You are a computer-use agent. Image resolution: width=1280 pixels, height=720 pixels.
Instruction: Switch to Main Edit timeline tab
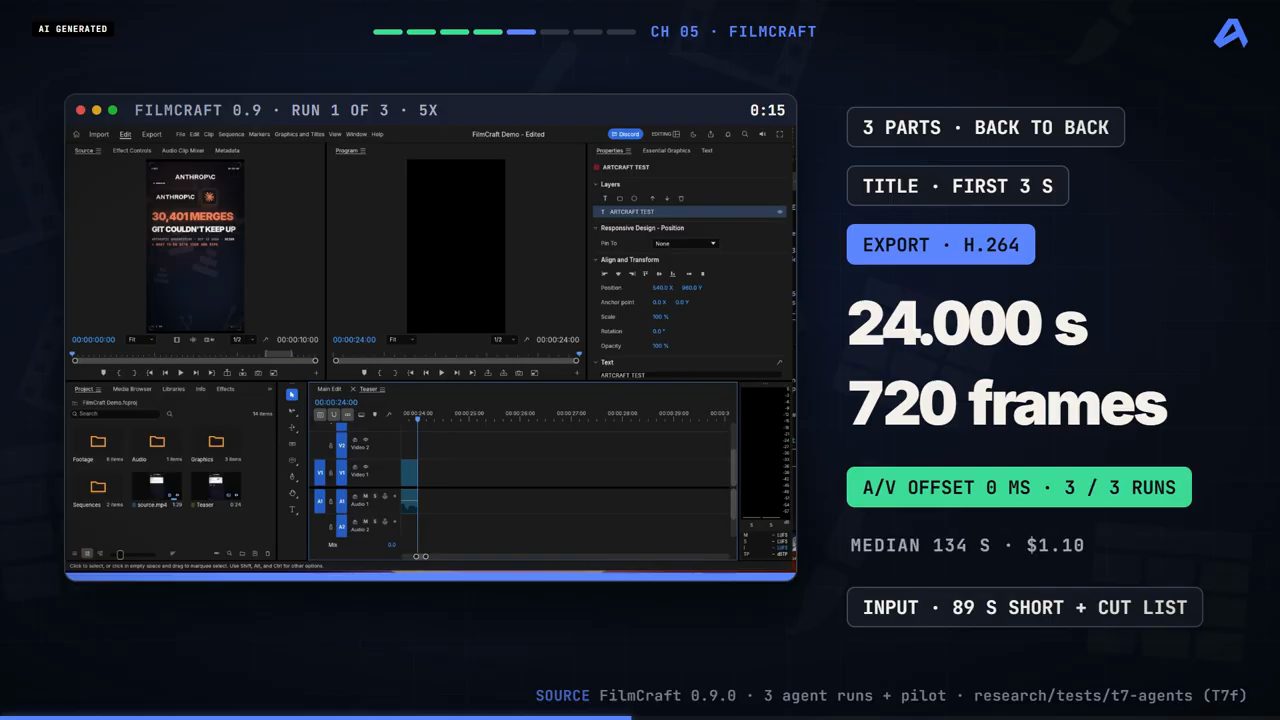pyautogui.click(x=329, y=389)
